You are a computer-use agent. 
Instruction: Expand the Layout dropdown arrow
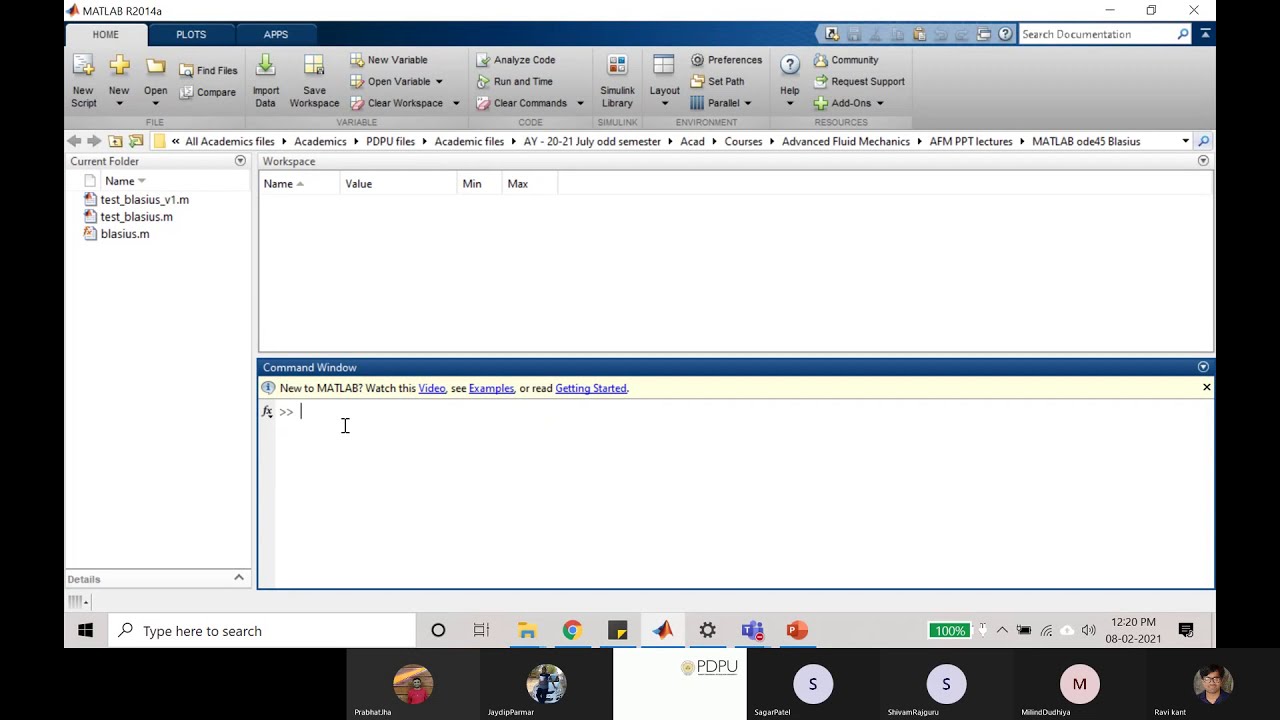[664, 103]
